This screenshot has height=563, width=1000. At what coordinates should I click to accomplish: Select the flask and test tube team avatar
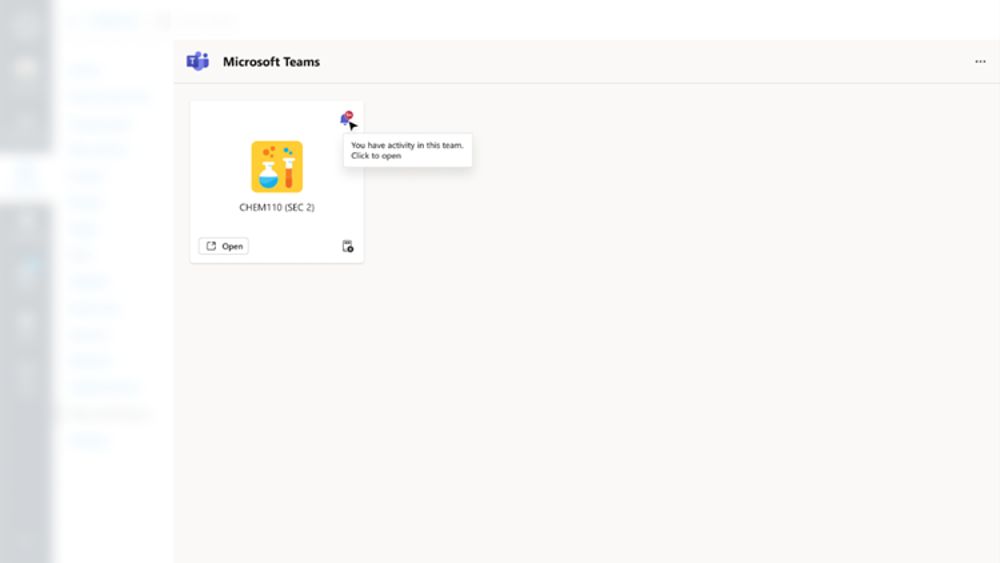click(277, 166)
